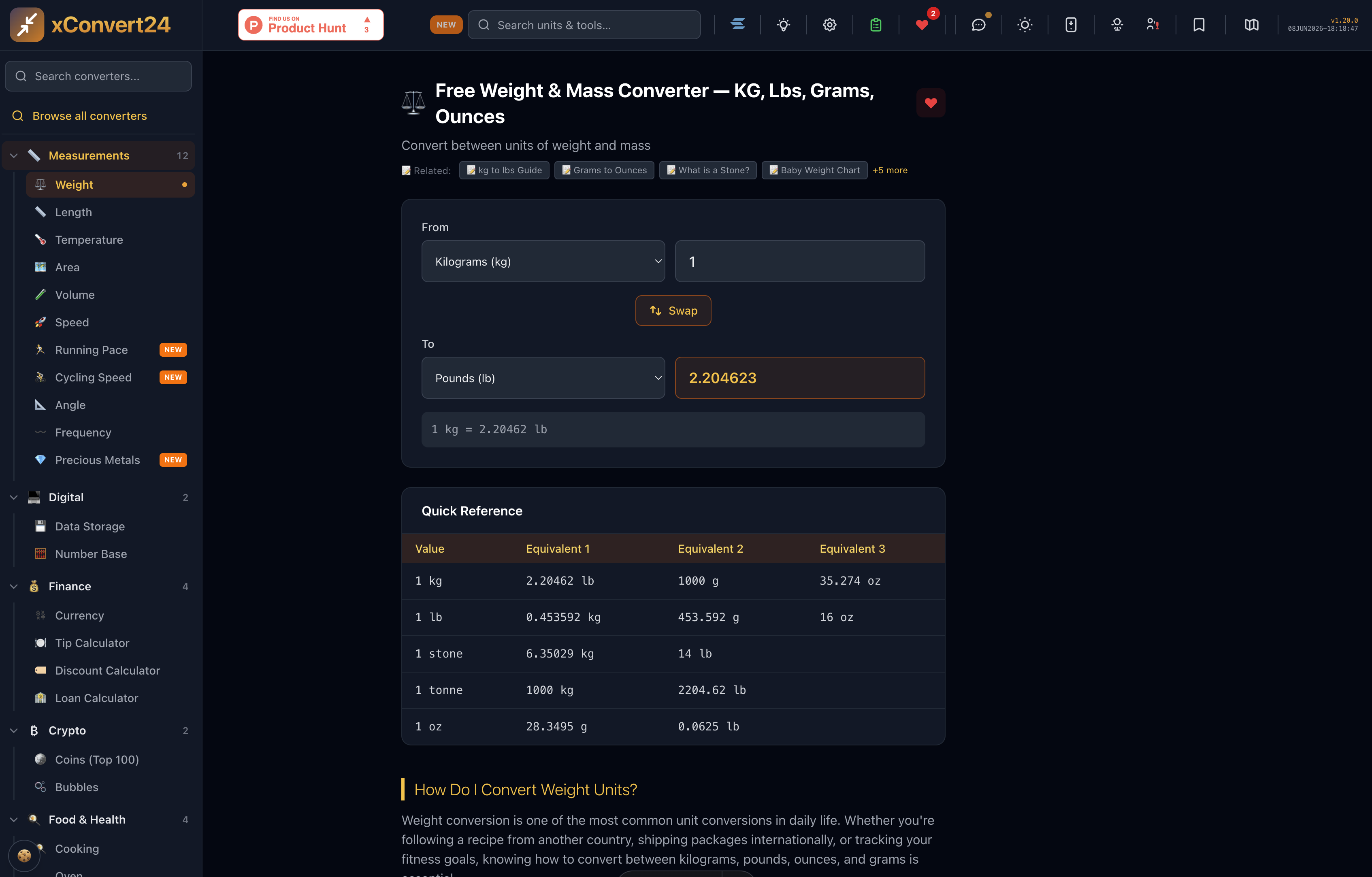Image resolution: width=1372 pixels, height=877 pixels.
Task: Click the balance scale icon beside the title
Action: (x=413, y=102)
